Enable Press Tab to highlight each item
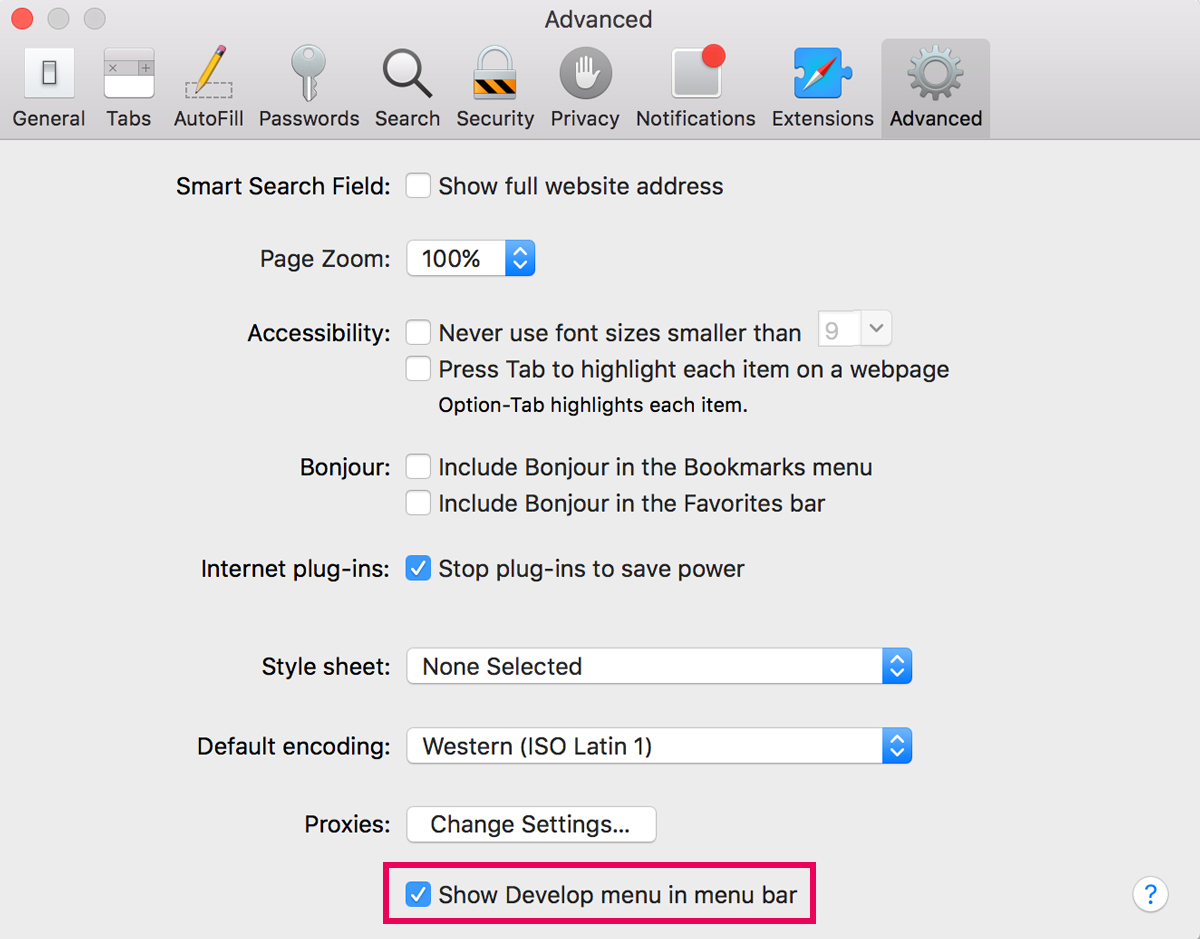1200x939 pixels. (418, 369)
